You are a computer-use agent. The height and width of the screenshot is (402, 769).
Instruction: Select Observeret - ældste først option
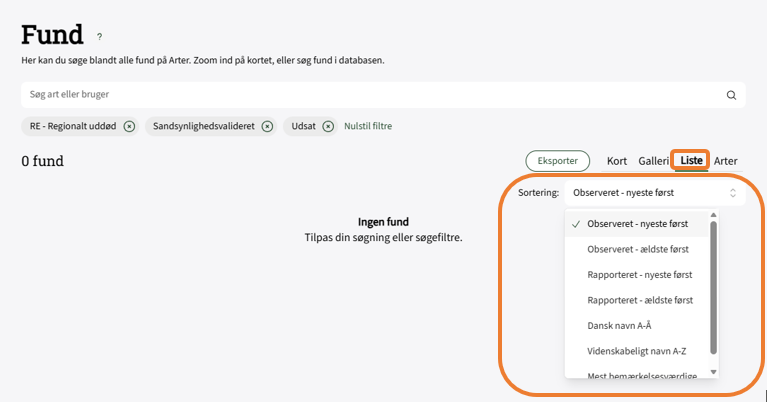[x=637, y=249]
